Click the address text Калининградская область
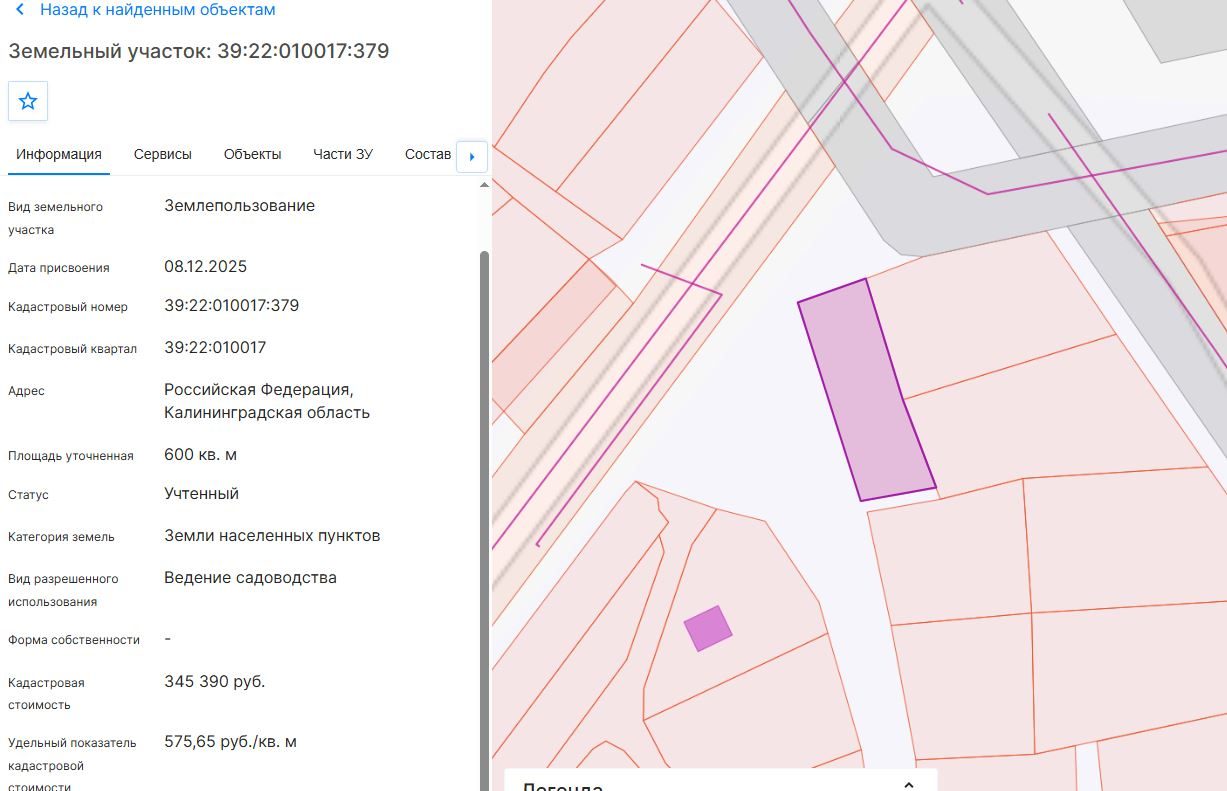Image resolution: width=1227 pixels, height=791 pixels. (267, 413)
